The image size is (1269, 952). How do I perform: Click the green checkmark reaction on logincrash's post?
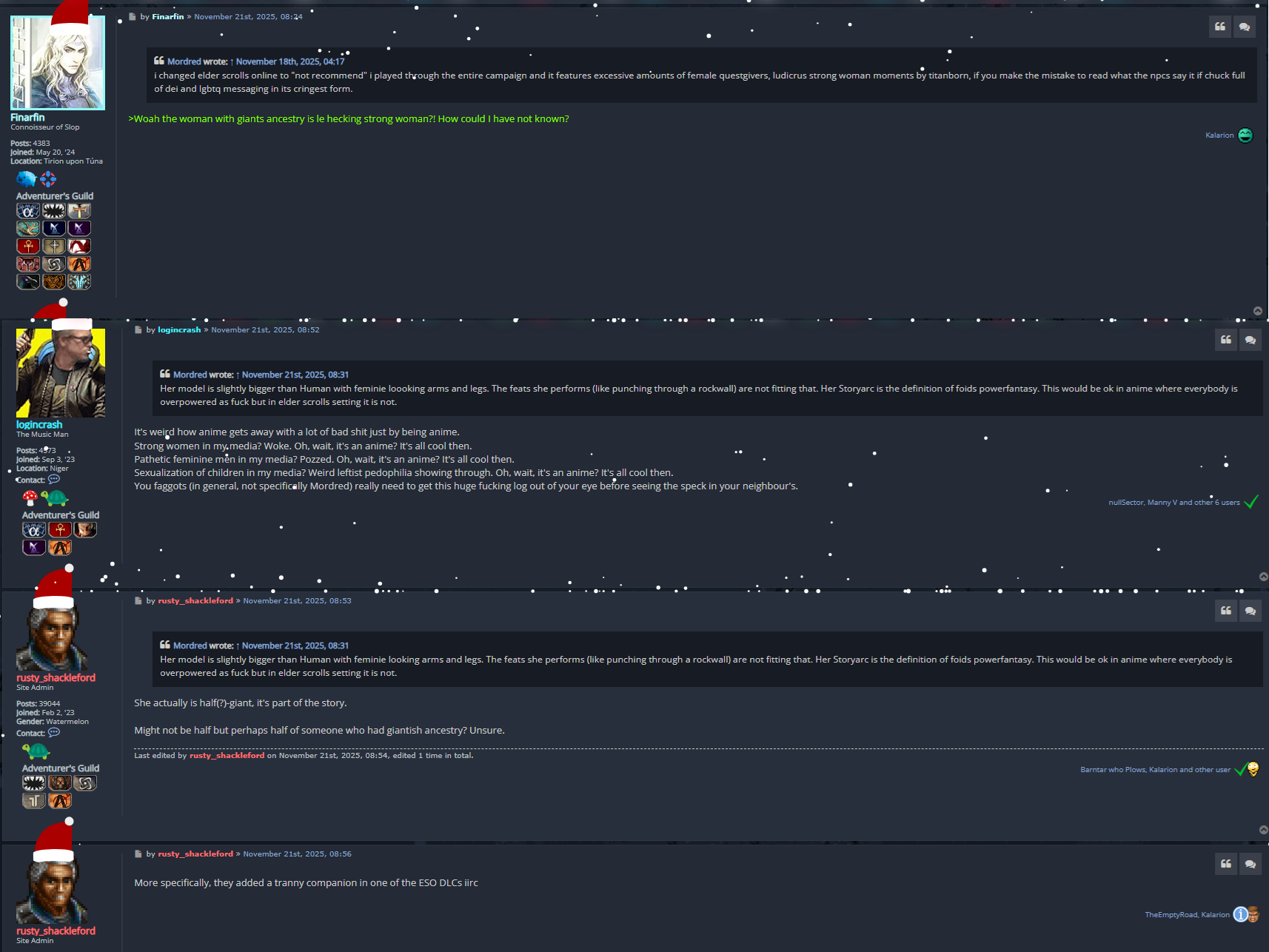[x=1251, y=502]
